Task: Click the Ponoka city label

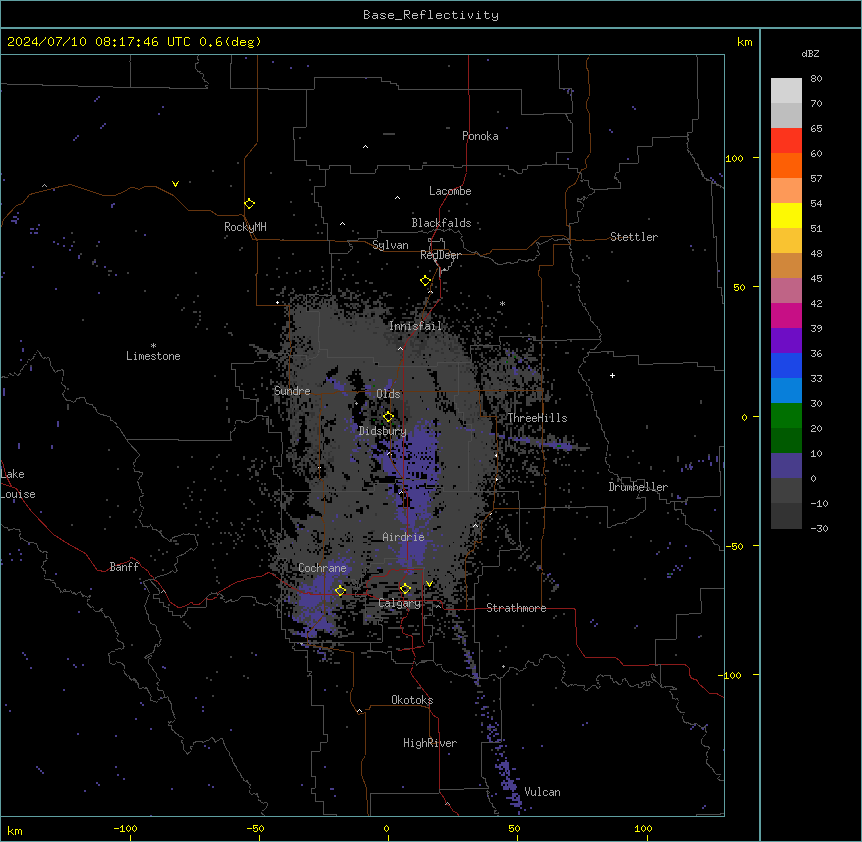Action: (x=480, y=136)
